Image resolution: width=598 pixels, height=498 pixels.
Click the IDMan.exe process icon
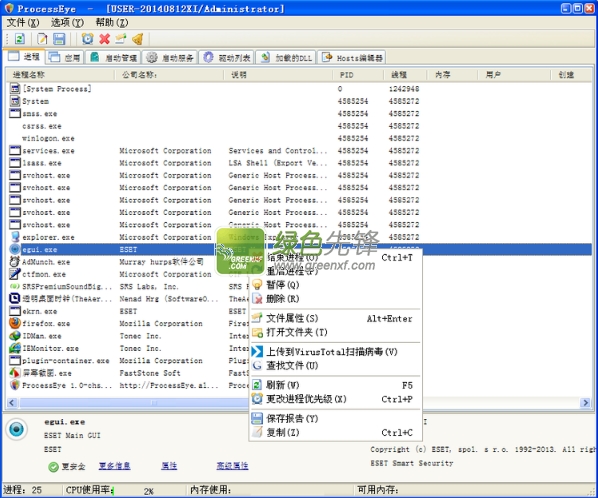pyautogui.click(x=15, y=336)
